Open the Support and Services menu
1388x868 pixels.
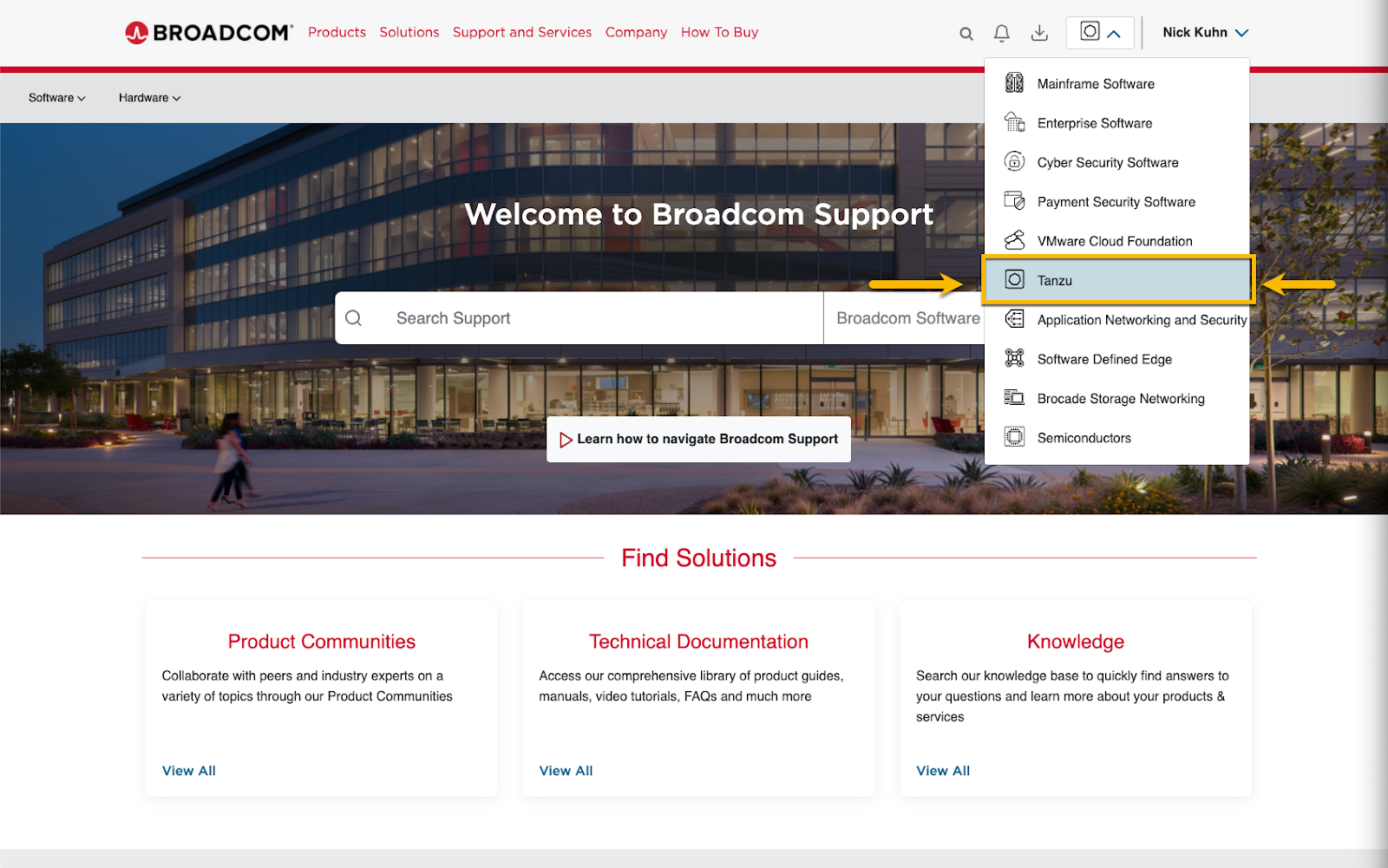pos(522,32)
